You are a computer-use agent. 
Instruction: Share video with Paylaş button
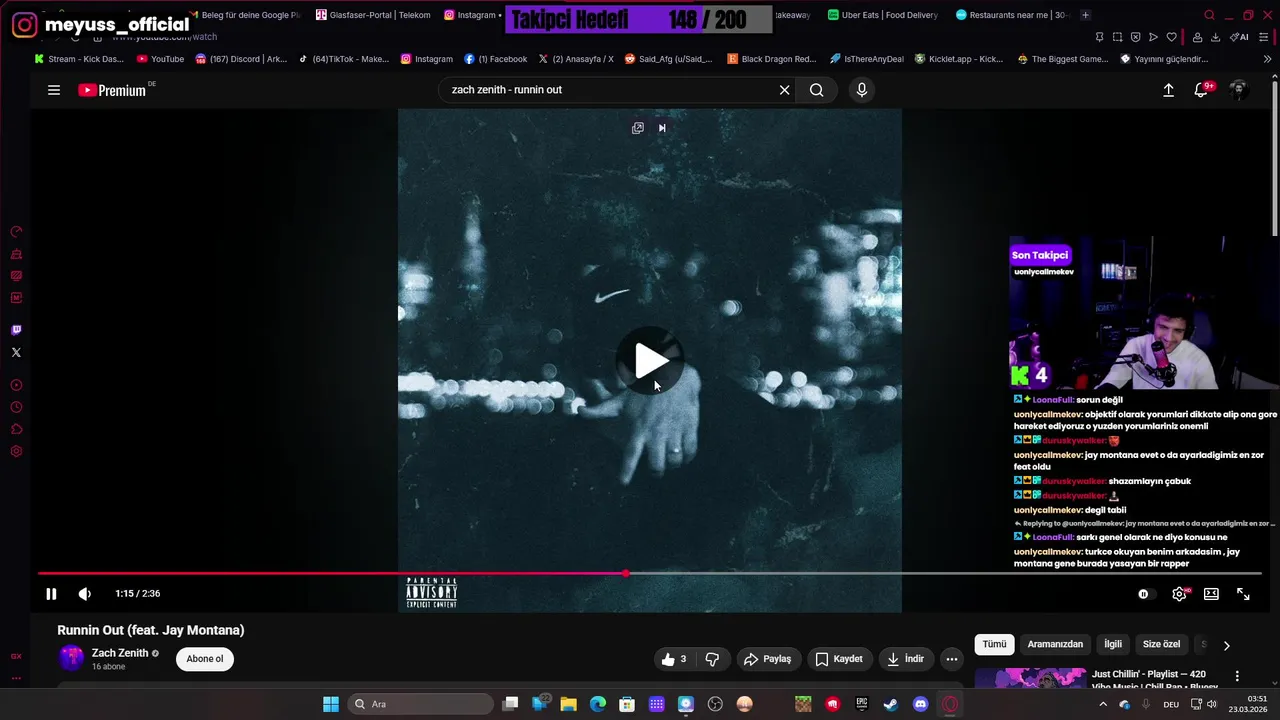click(768, 659)
